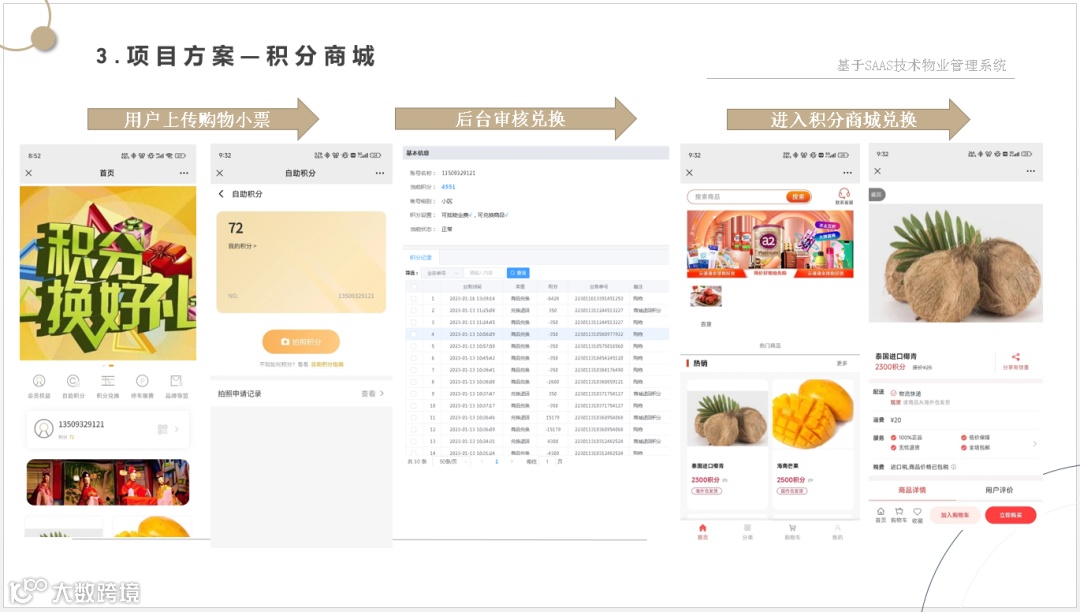Tap the 停车缴费 parking icon
Screen dimensions: 1080x612
[x=142, y=381]
